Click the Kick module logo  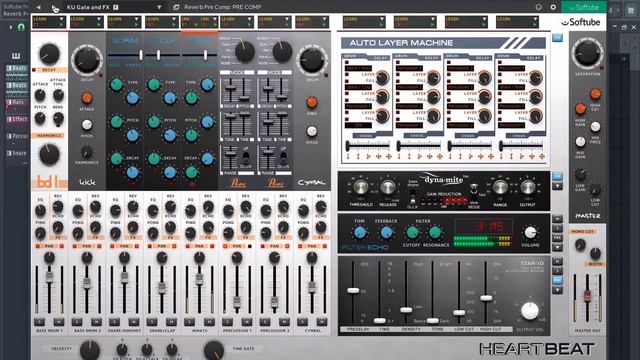(87, 182)
